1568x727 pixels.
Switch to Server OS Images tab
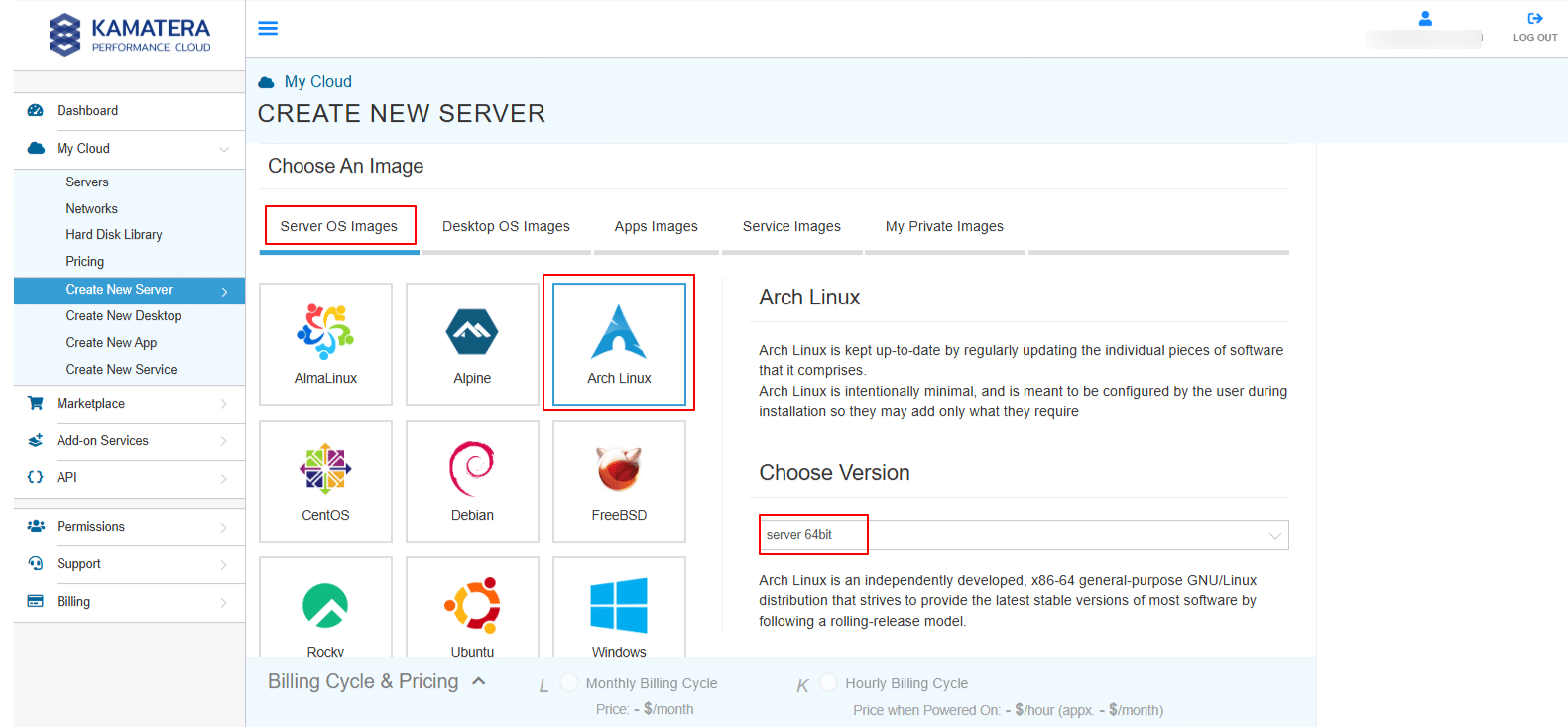(x=339, y=226)
